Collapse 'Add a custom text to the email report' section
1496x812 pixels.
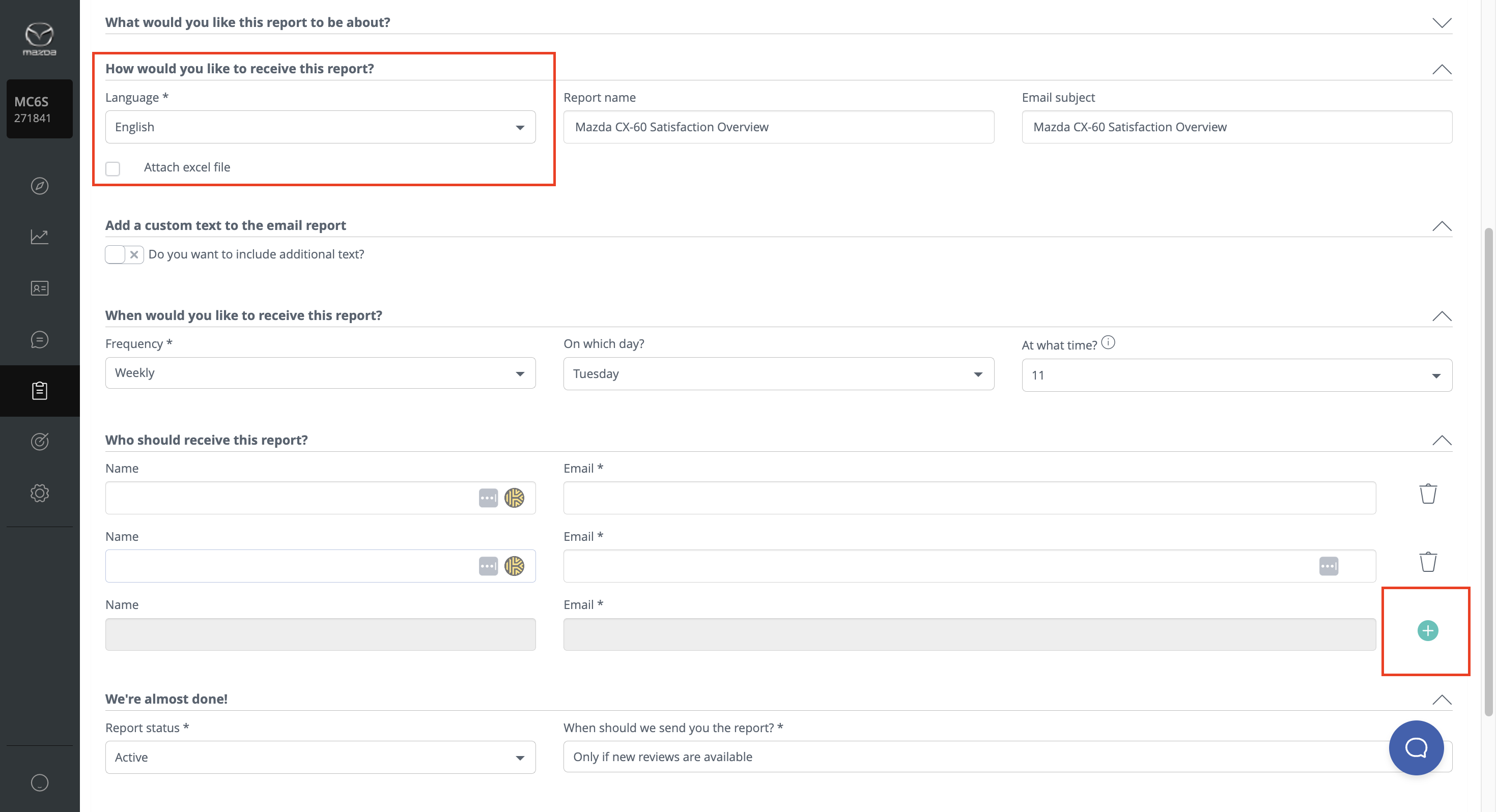[x=1442, y=226]
